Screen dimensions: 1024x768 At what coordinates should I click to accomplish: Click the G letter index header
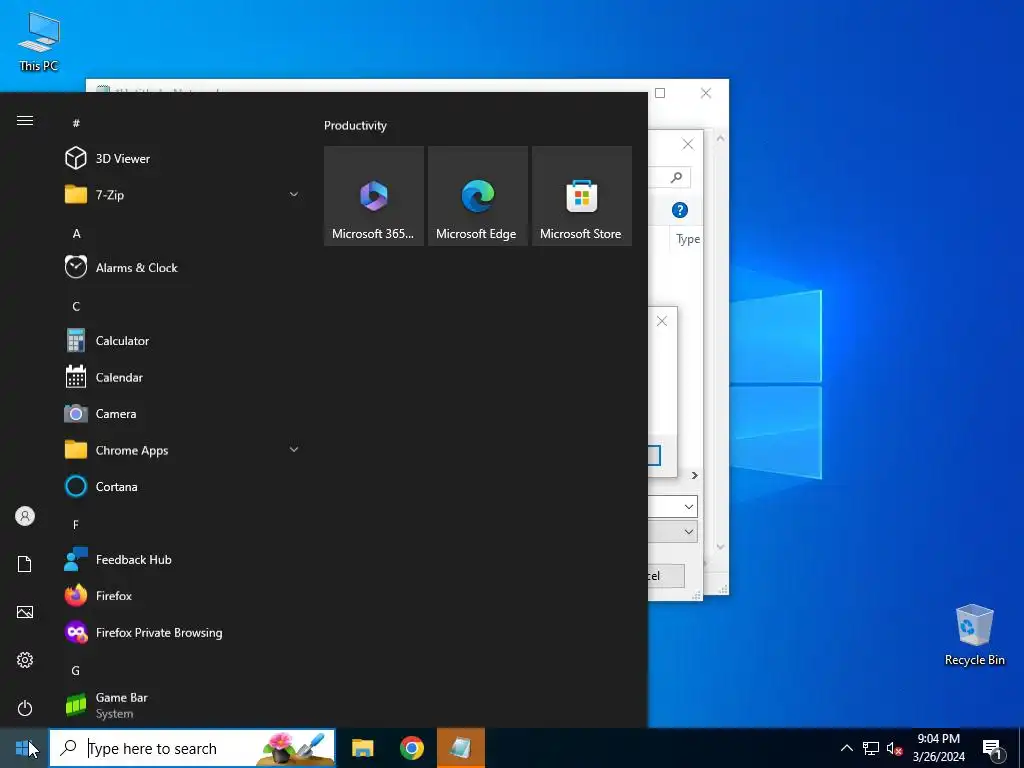[x=76, y=671]
